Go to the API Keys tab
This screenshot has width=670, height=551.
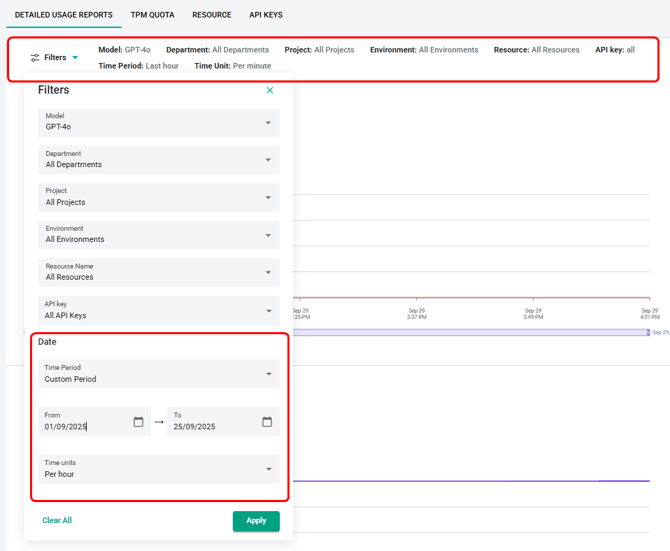266,15
